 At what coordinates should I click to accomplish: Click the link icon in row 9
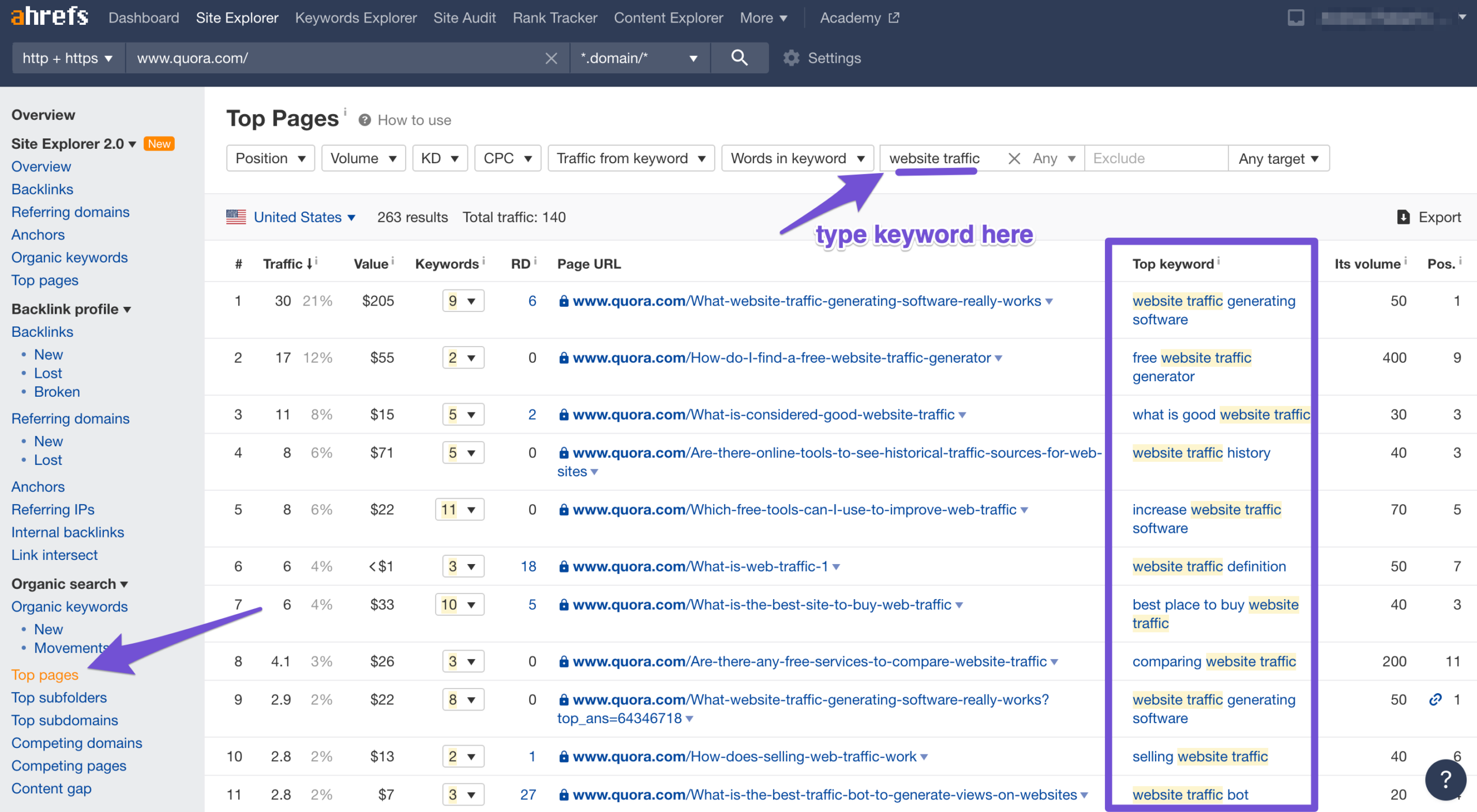[x=1435, y=700]
